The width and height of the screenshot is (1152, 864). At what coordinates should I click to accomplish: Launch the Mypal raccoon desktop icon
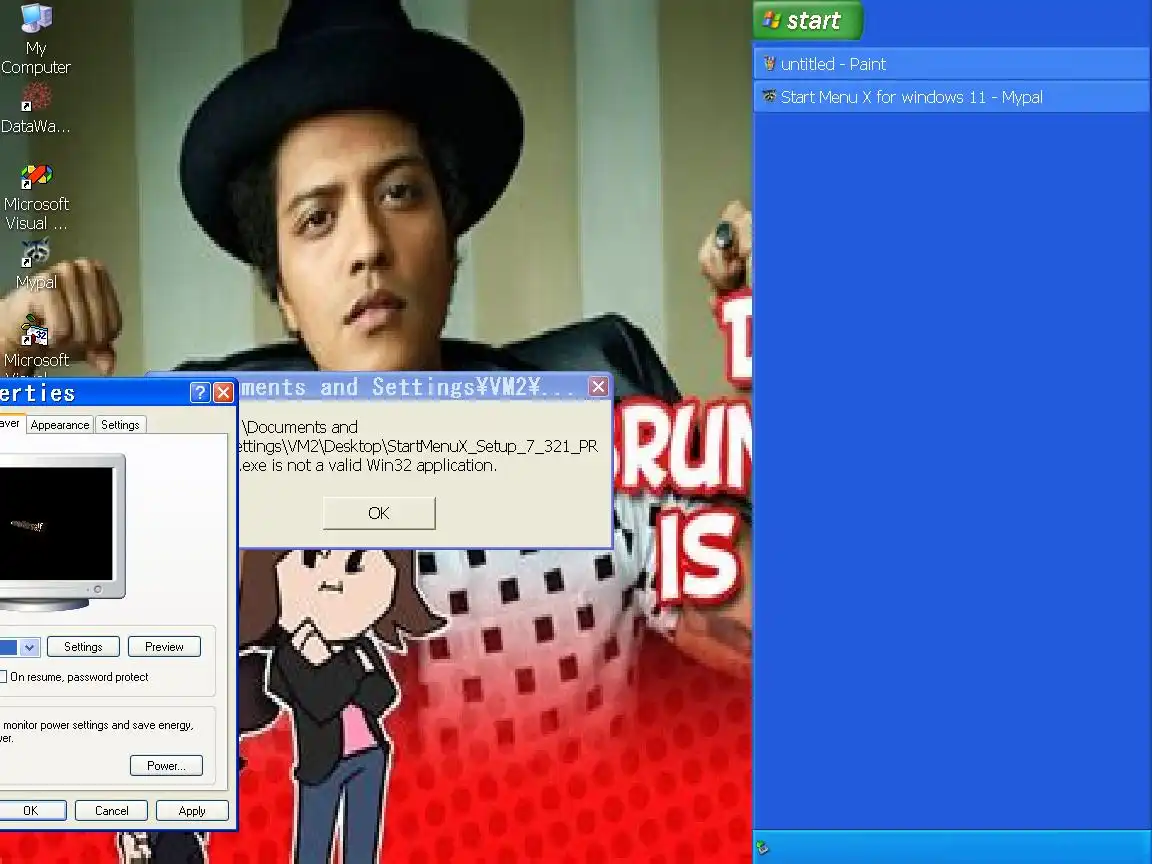pos(35,263)
